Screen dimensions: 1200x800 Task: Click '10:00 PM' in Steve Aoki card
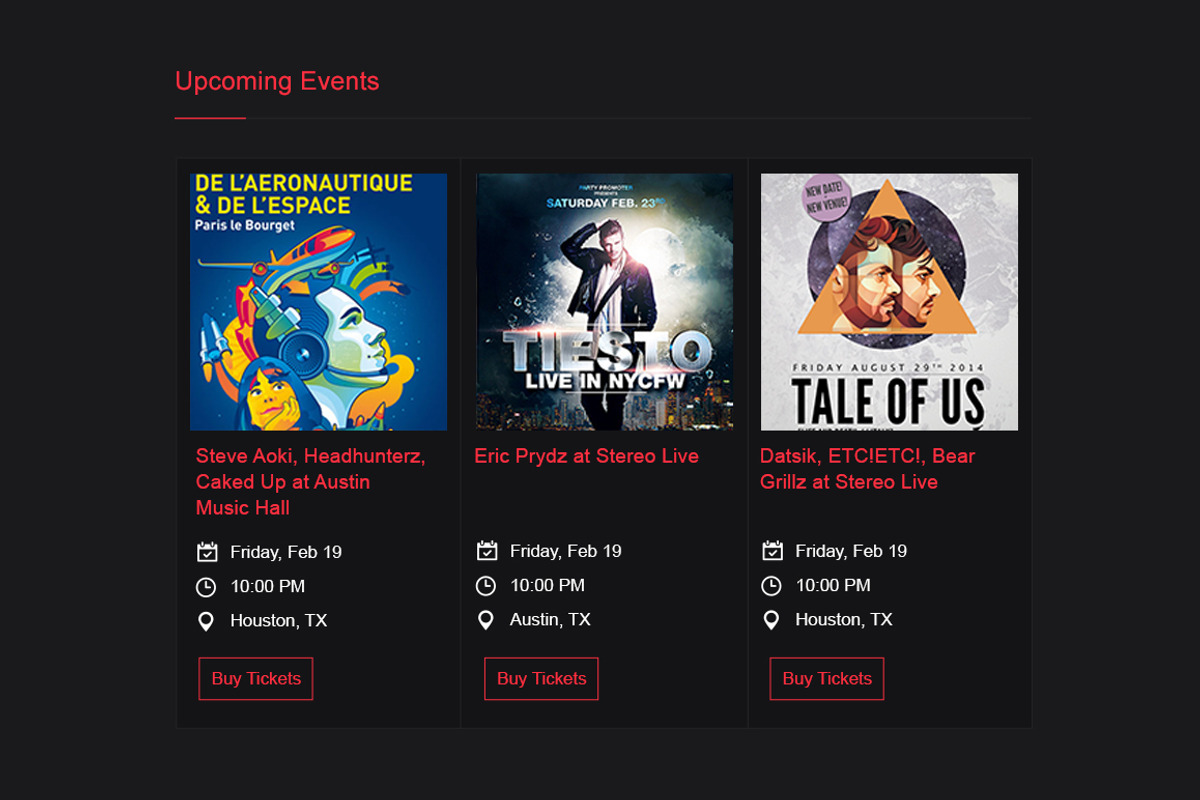268,587
